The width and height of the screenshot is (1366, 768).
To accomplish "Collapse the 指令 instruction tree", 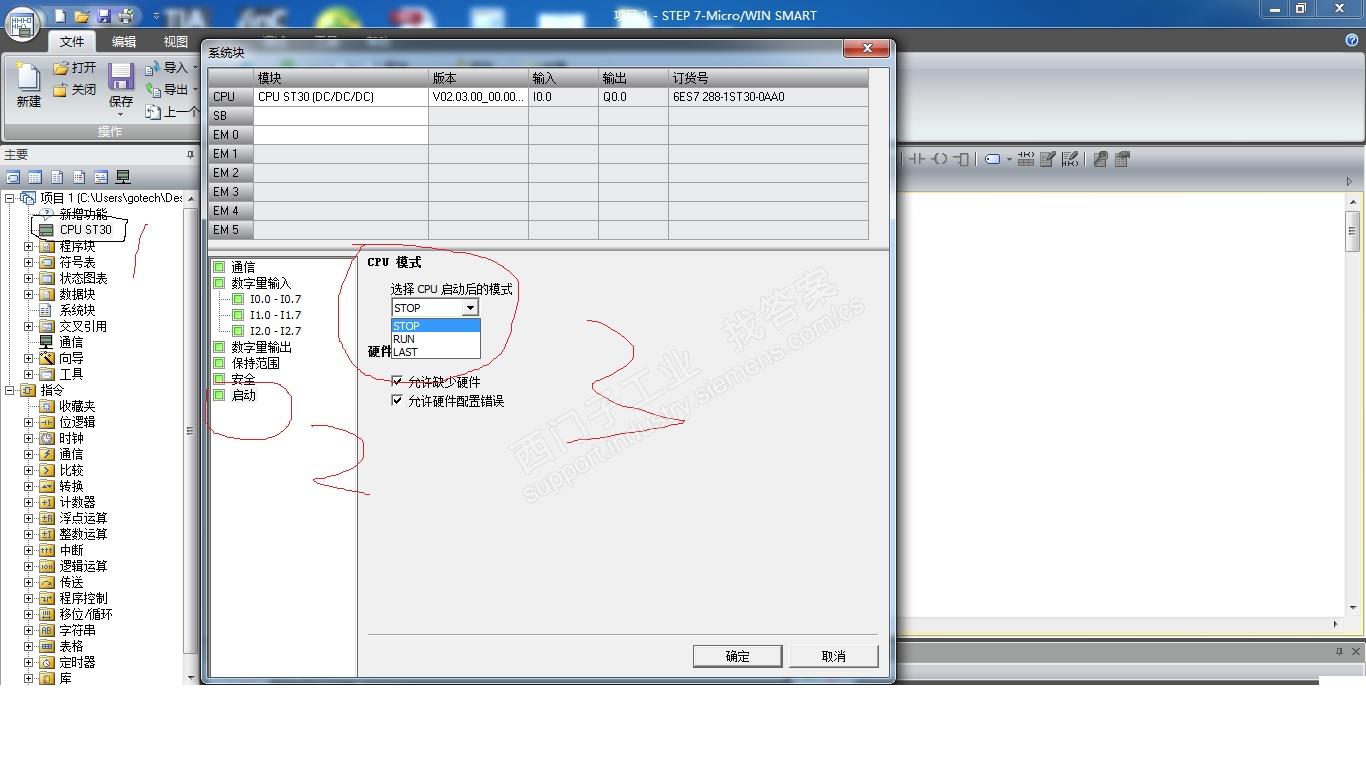I will point(10,390).
